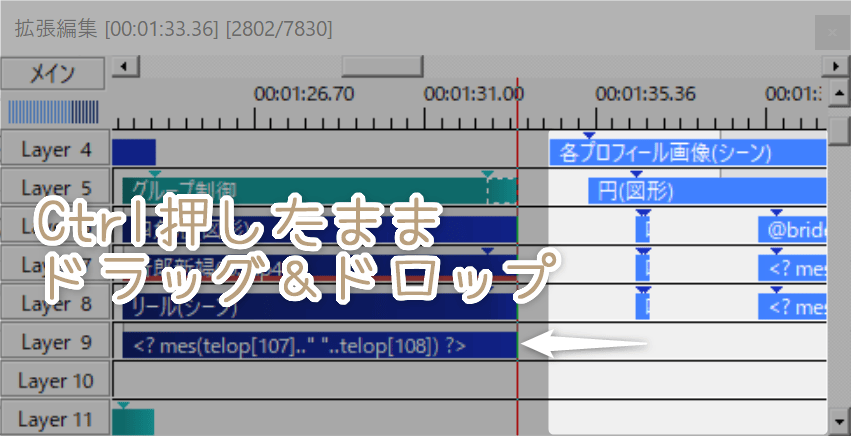The width and height of the screenshot is (851, 436).
Task: Click the timeline zoom level bars
Action: click(53, 112)
